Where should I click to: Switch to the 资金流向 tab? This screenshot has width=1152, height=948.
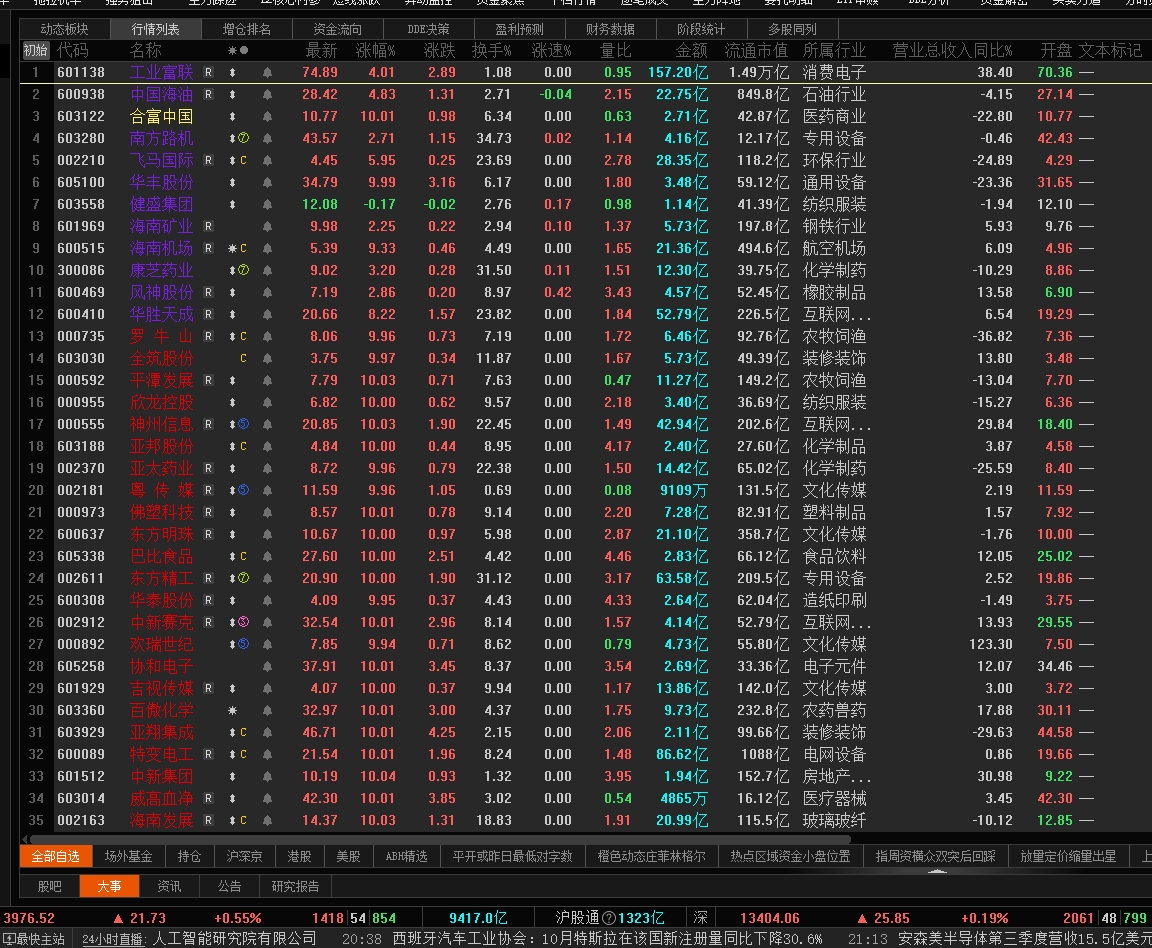(x=338, y=29)
